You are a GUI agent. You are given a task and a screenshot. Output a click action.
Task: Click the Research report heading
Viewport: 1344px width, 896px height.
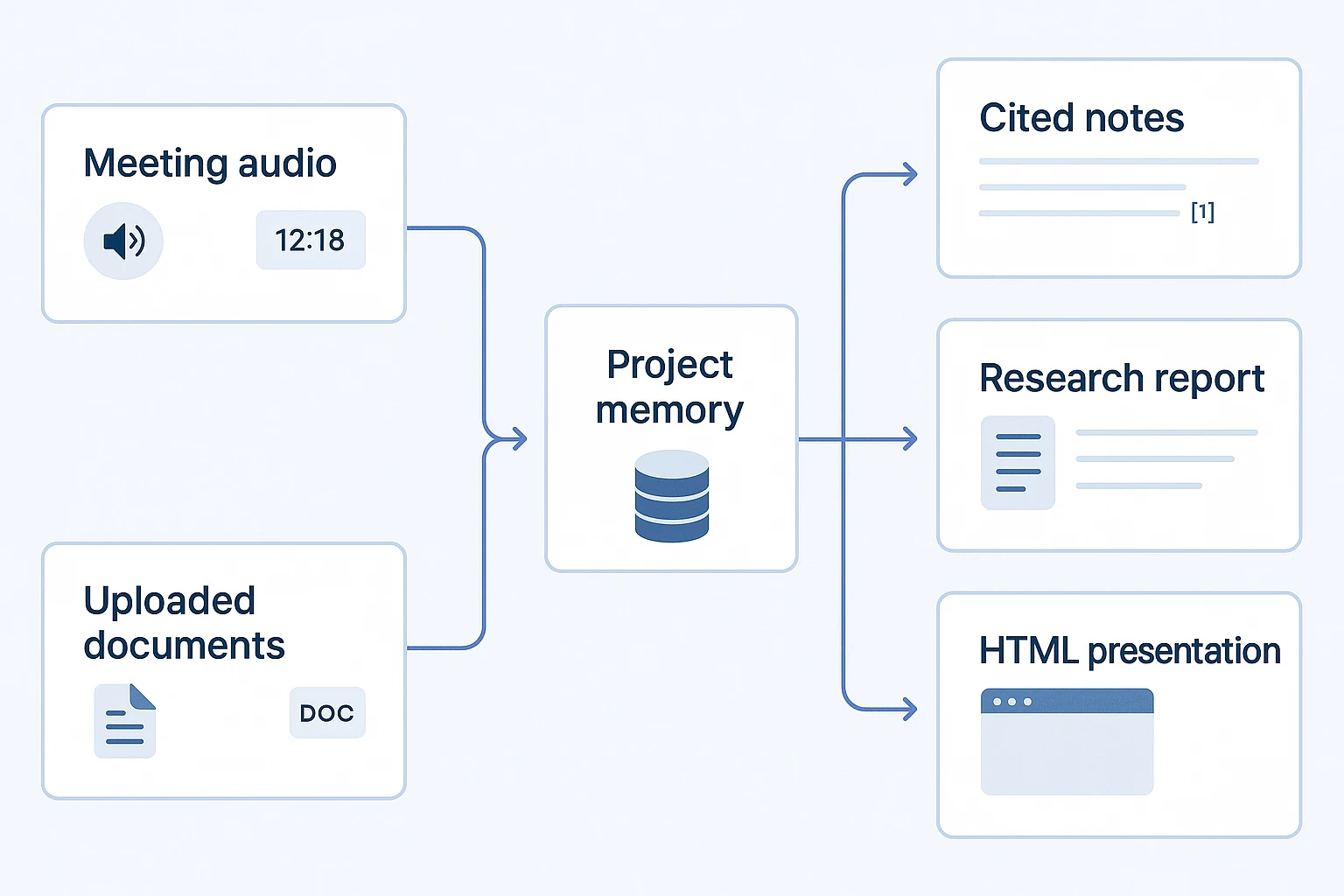[1122, 378]
